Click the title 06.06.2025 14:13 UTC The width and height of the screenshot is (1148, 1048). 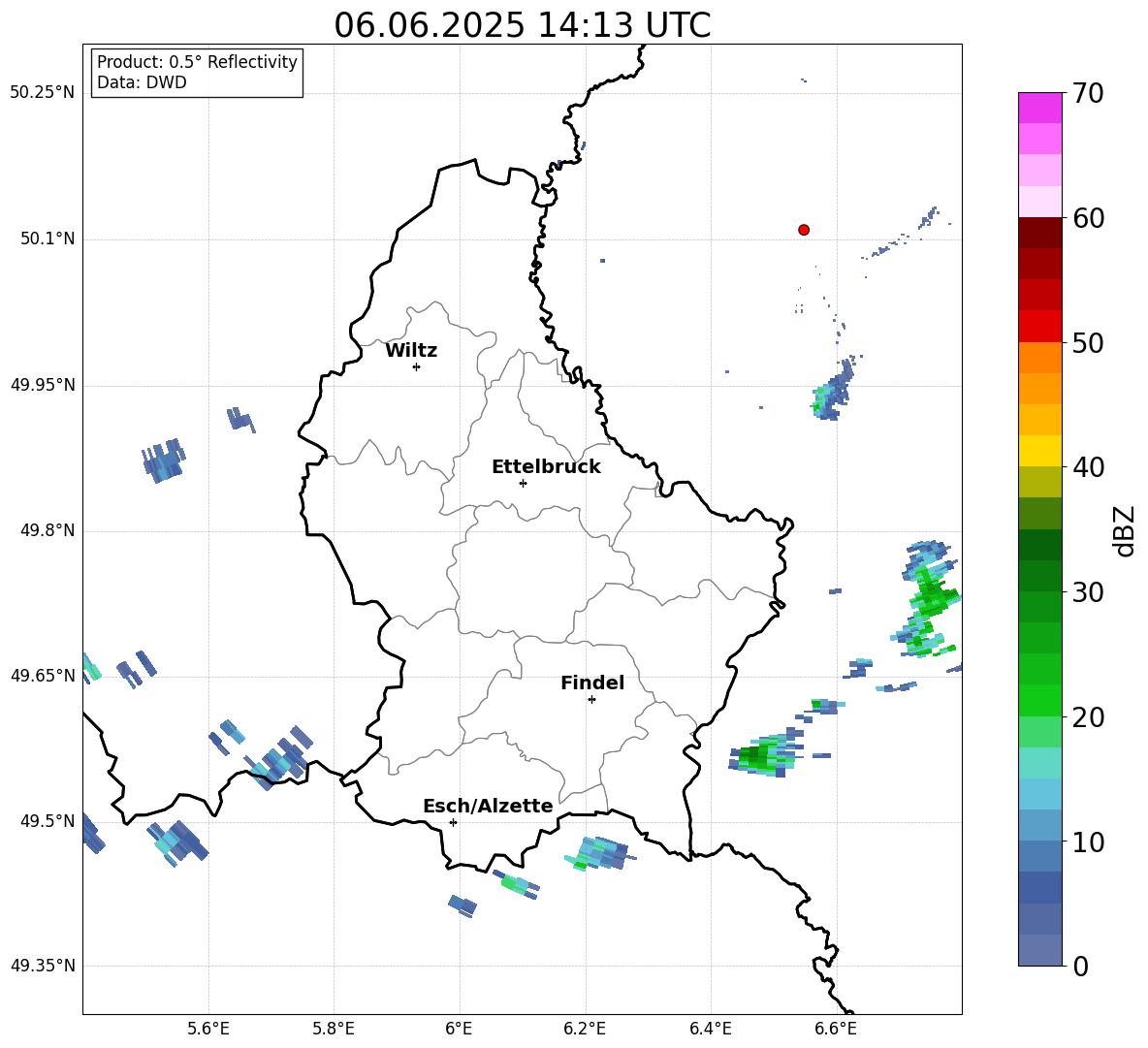coord(522,25)
